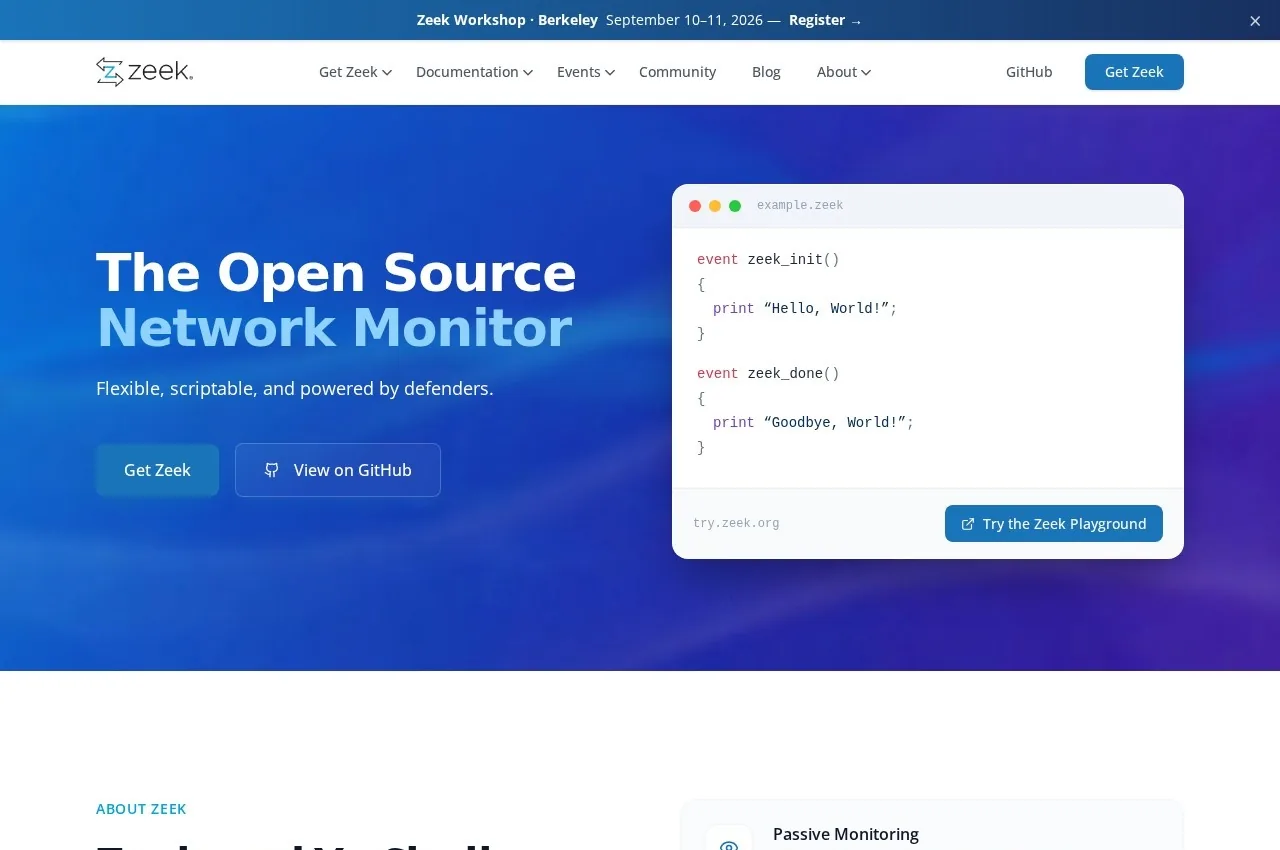Click the "September 10–11, 2026" date text
Image resolution: width=1280 pixels, height=850 pixels.
(x=685, y=20)
